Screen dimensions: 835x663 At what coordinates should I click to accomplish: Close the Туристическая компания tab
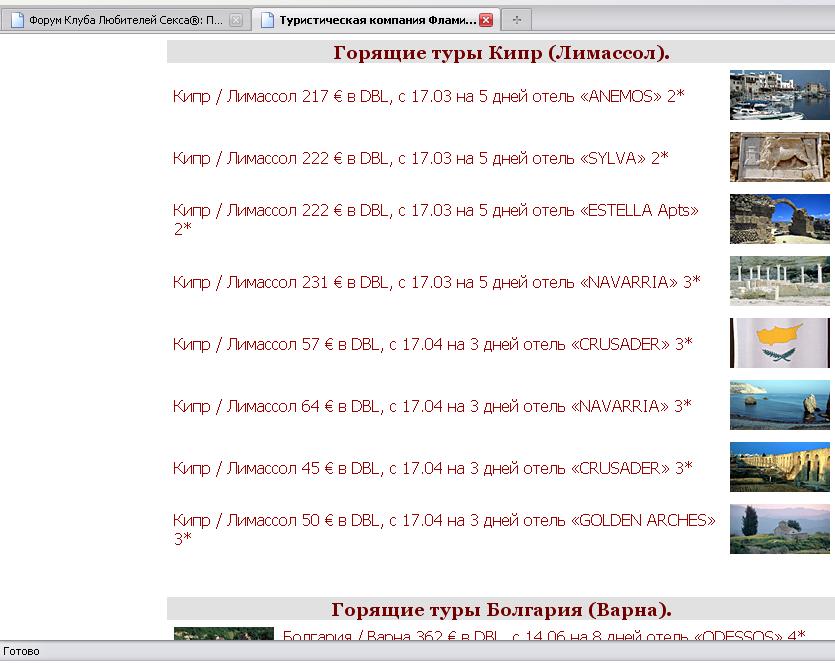pos(486,20)
